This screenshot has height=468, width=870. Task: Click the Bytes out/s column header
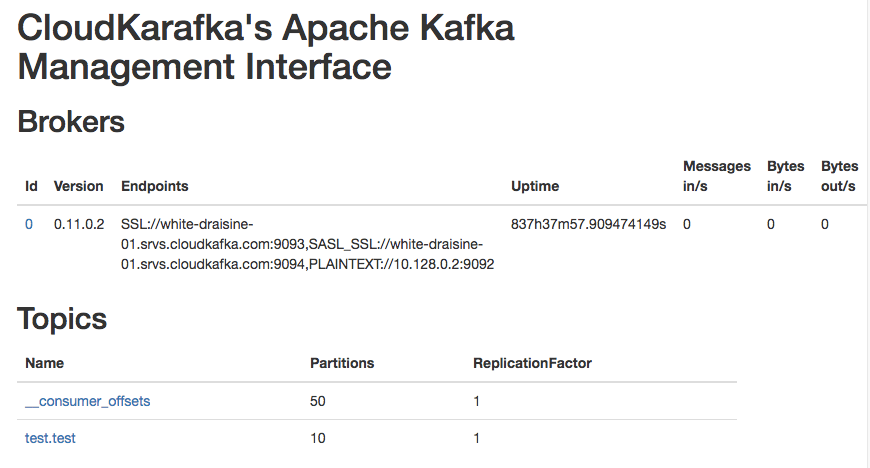[839, 176]
